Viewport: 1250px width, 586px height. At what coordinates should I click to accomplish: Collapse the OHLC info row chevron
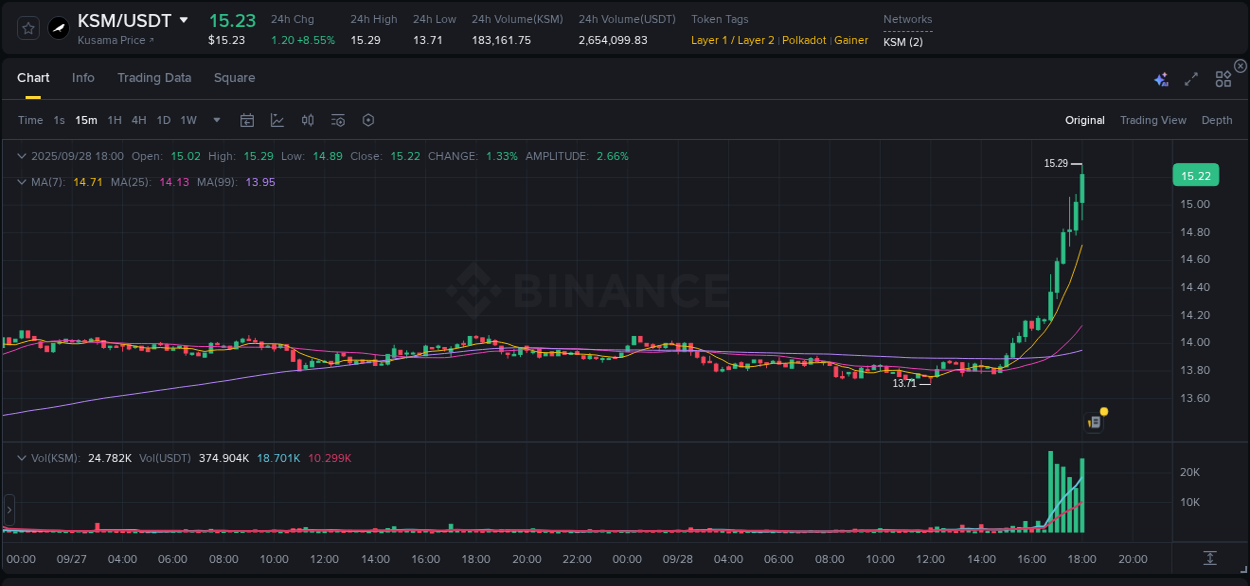pos(21,156)
